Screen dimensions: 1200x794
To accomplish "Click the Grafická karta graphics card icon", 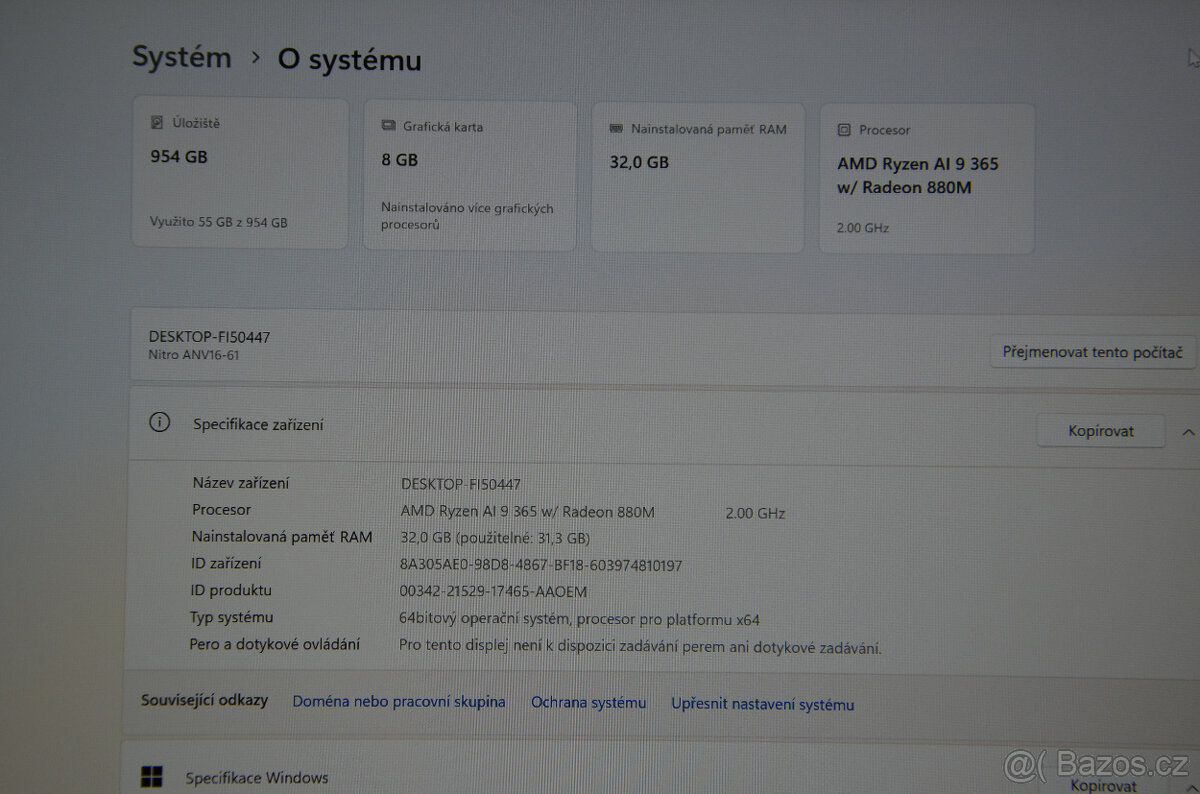I will click(x=388, y=126).
